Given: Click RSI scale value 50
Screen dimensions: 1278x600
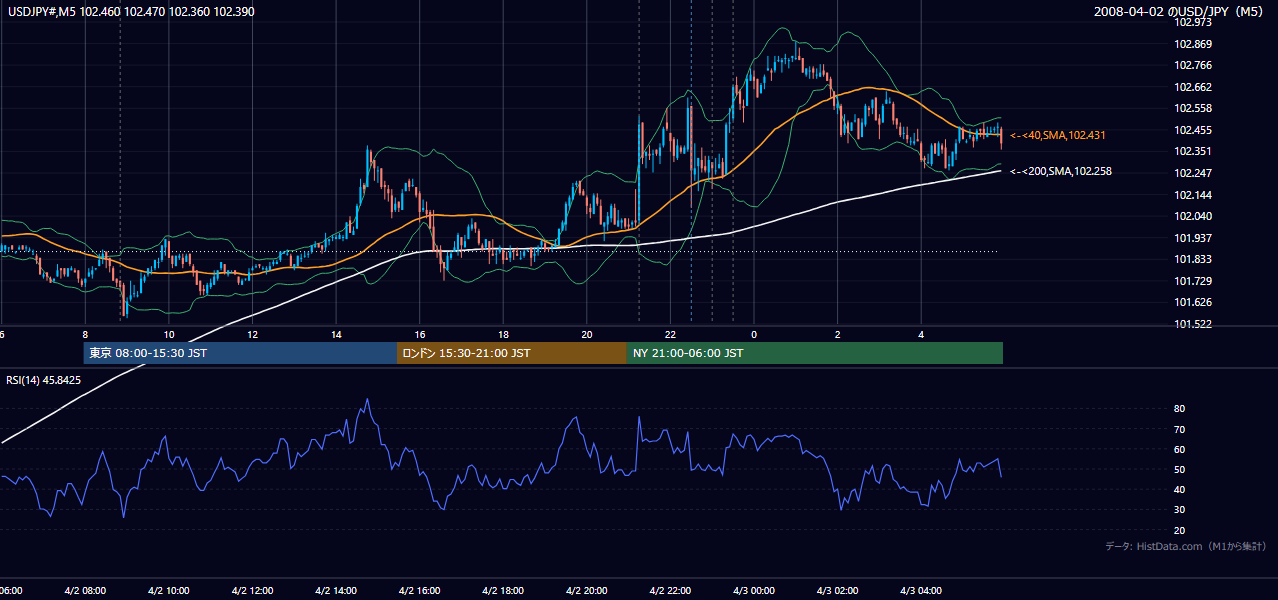Looking at the screenshot, I should coord(1179,469).
